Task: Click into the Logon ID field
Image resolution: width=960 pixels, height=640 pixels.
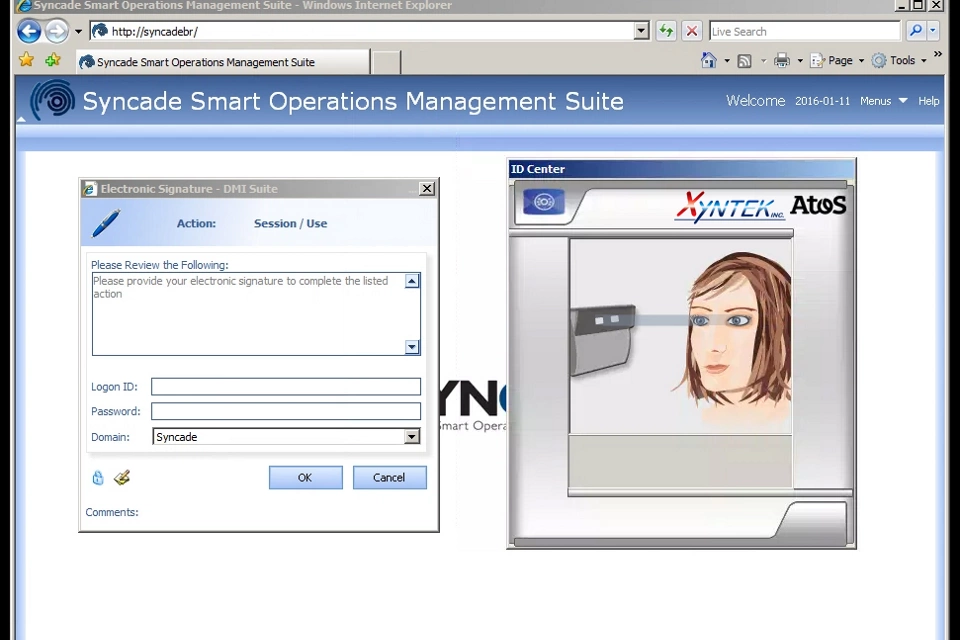Action: (x=286, y=387)
